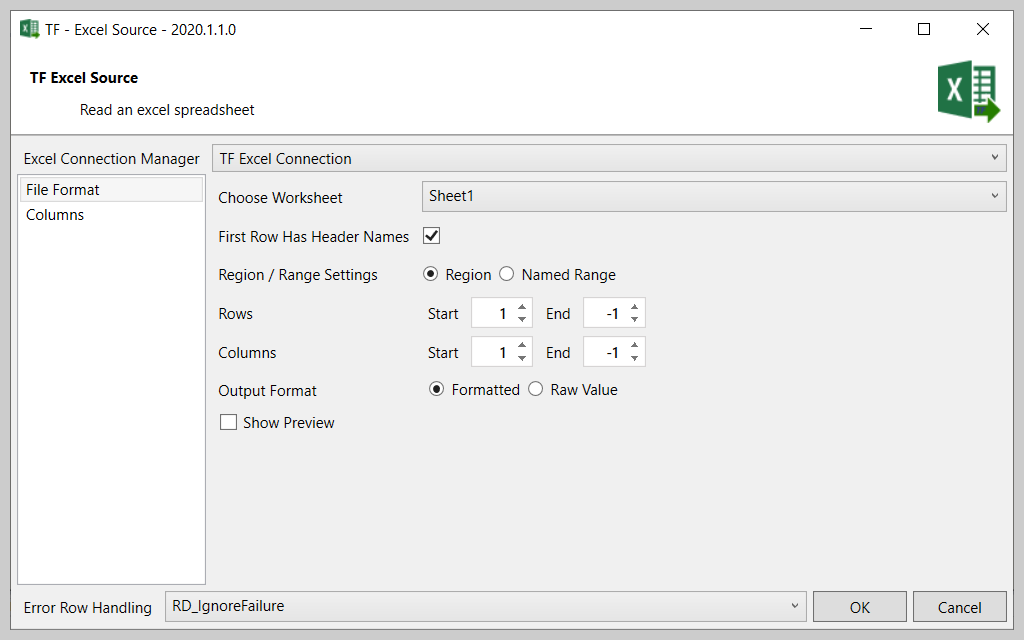Increment the Columns Start value with up arrow
Image resolution: width=1024 pixels, height=640 pixels.
click(521, 346)
